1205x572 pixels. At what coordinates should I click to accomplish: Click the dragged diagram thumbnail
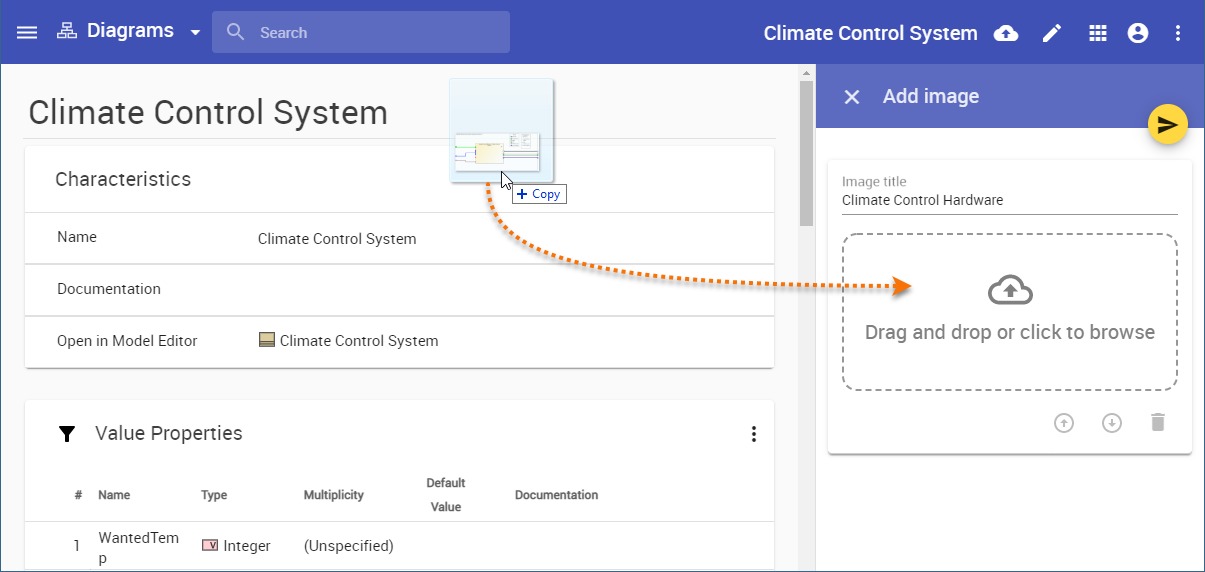[501, 132]
